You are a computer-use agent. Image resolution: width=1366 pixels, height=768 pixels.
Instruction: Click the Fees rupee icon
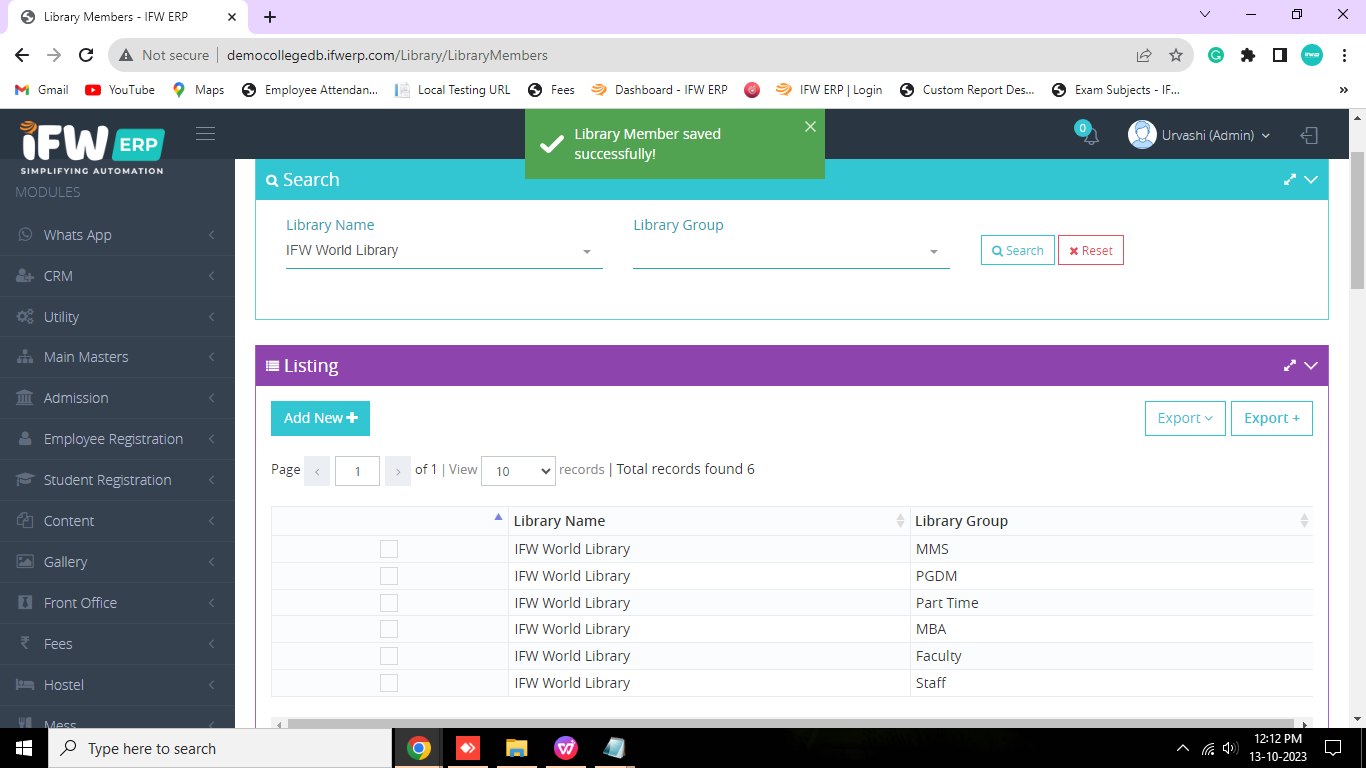click(x=25, y=644)
